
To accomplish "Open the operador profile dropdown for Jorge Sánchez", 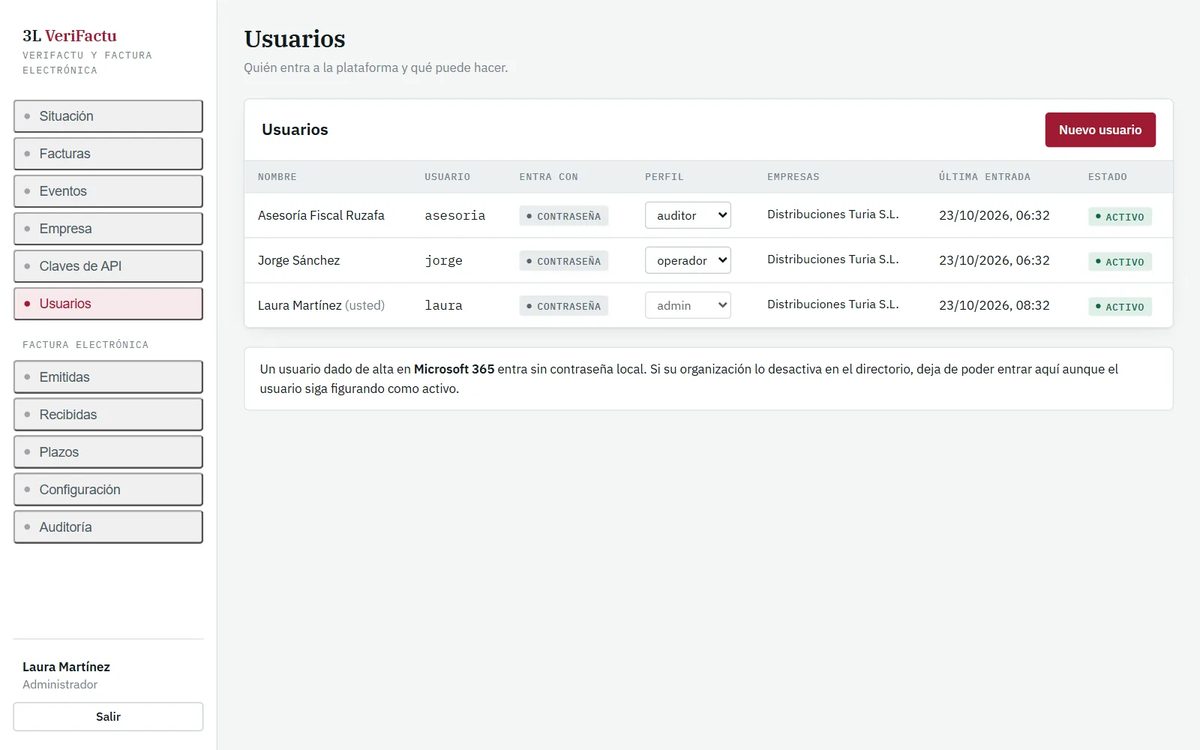I will pyautogui.click(x=688, y=260).
